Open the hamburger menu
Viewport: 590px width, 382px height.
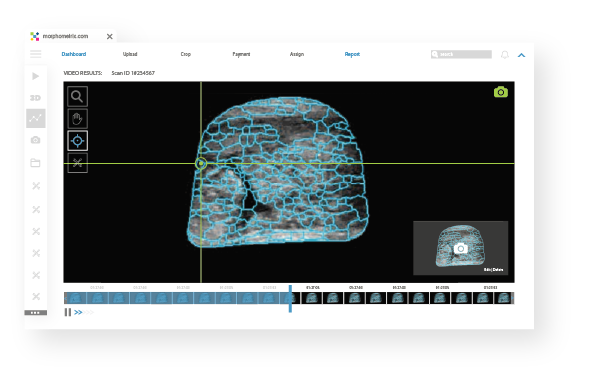tap(36, 54)
